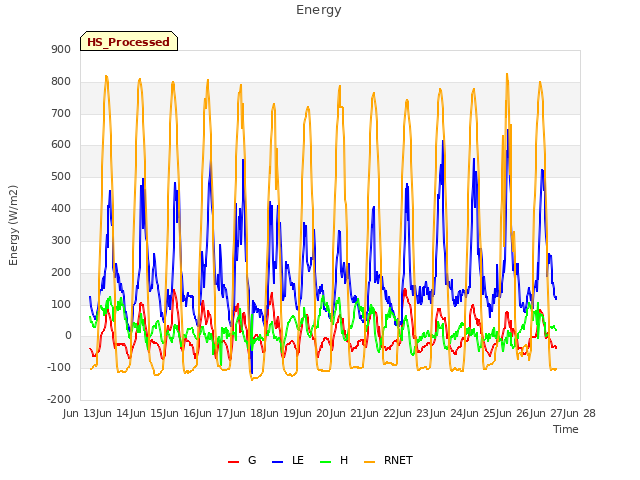
Task: Click the RNET legend label
Action: pyautogui.click(x=398, y=460)
